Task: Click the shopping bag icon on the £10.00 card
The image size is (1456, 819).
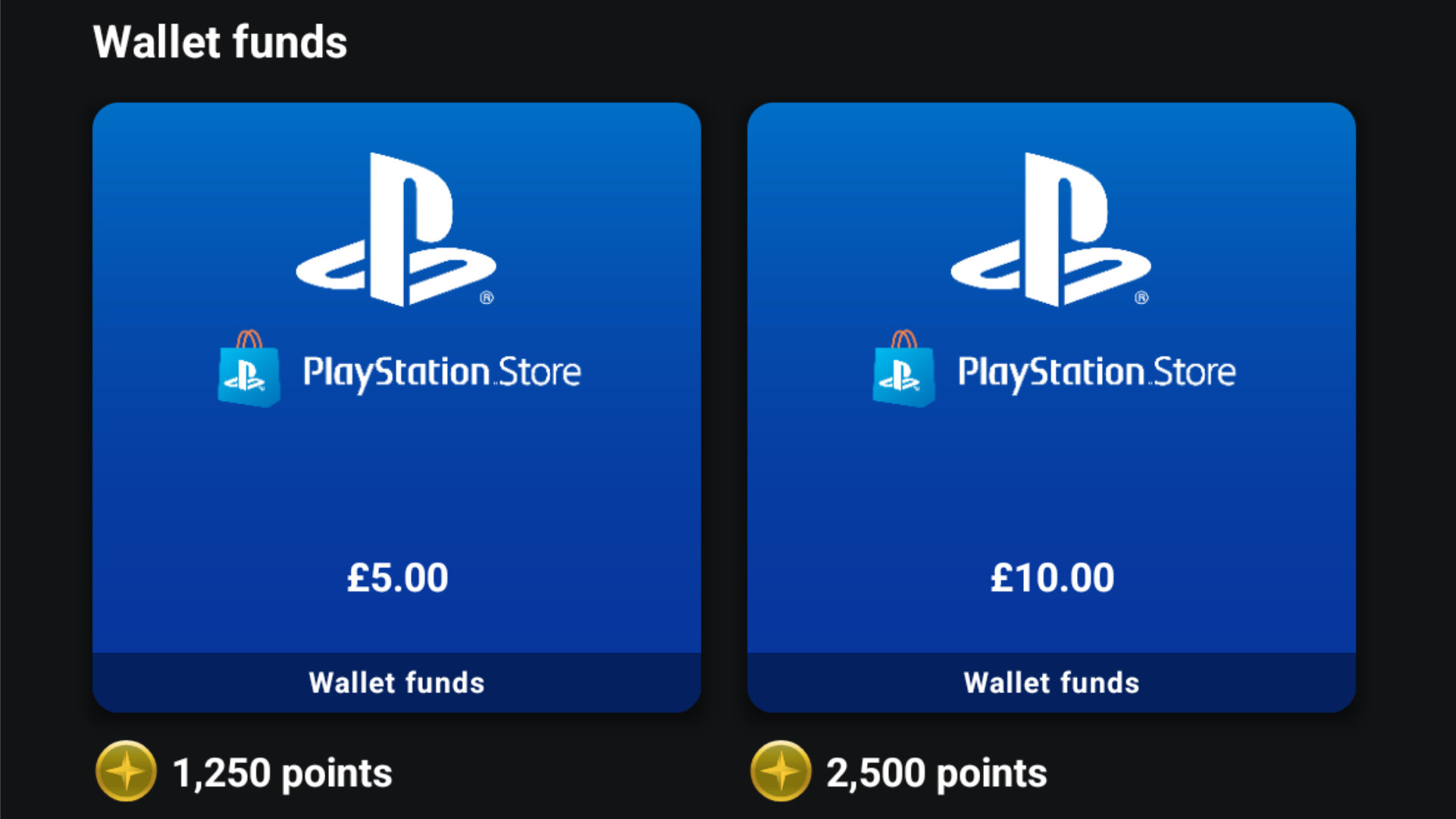Action: 903,369
